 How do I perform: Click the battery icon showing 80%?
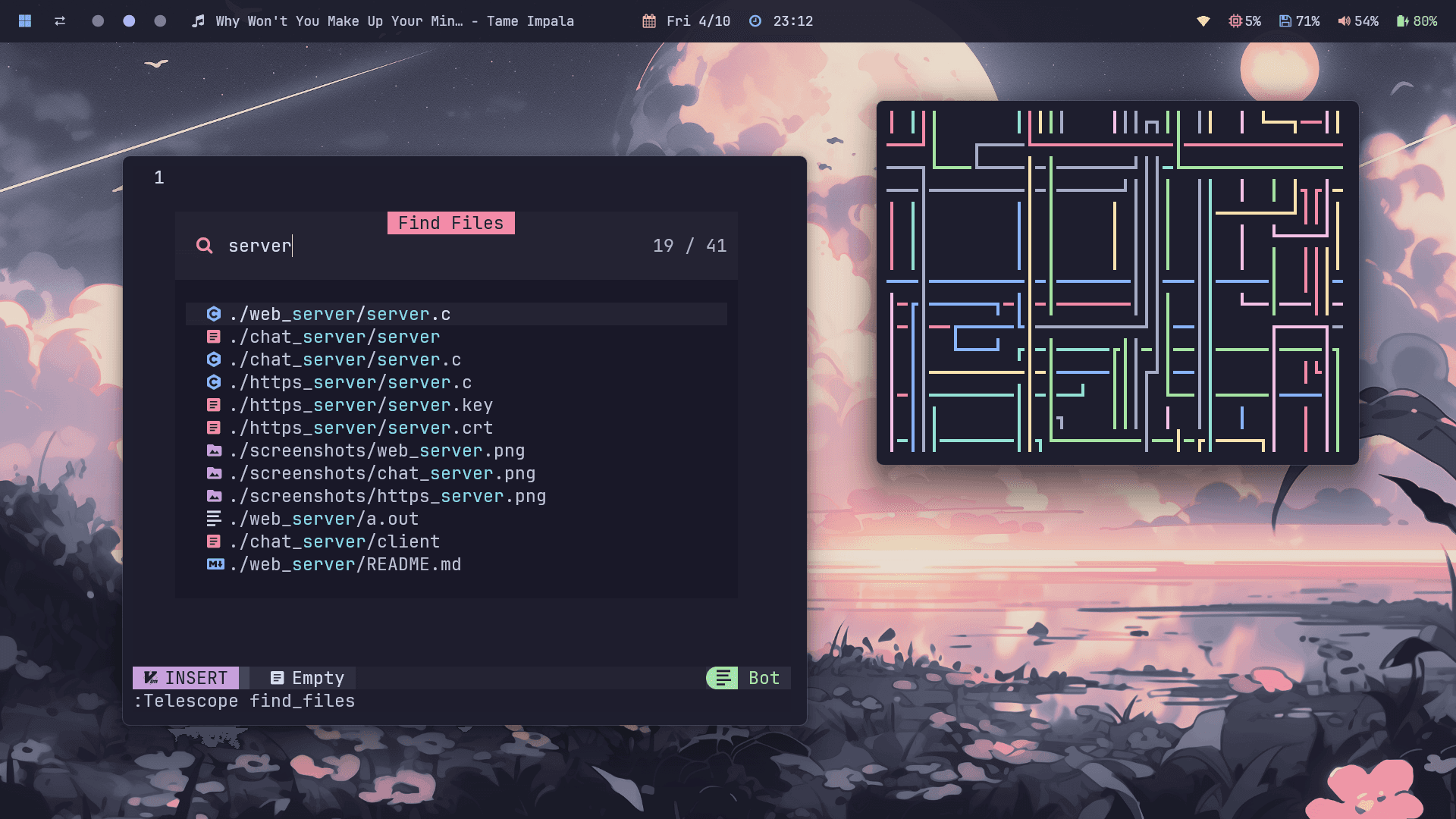click(1402, 21)
